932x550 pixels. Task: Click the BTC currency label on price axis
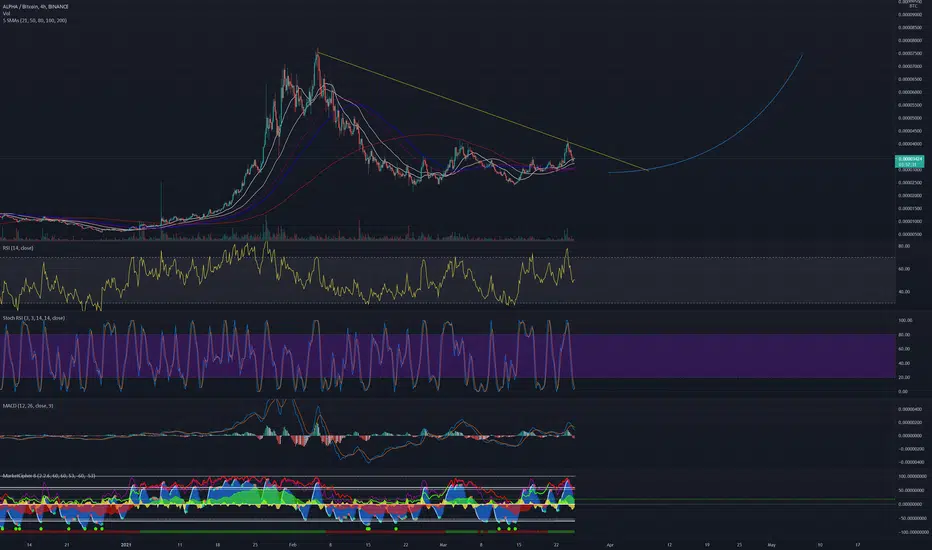click(913, 6)
